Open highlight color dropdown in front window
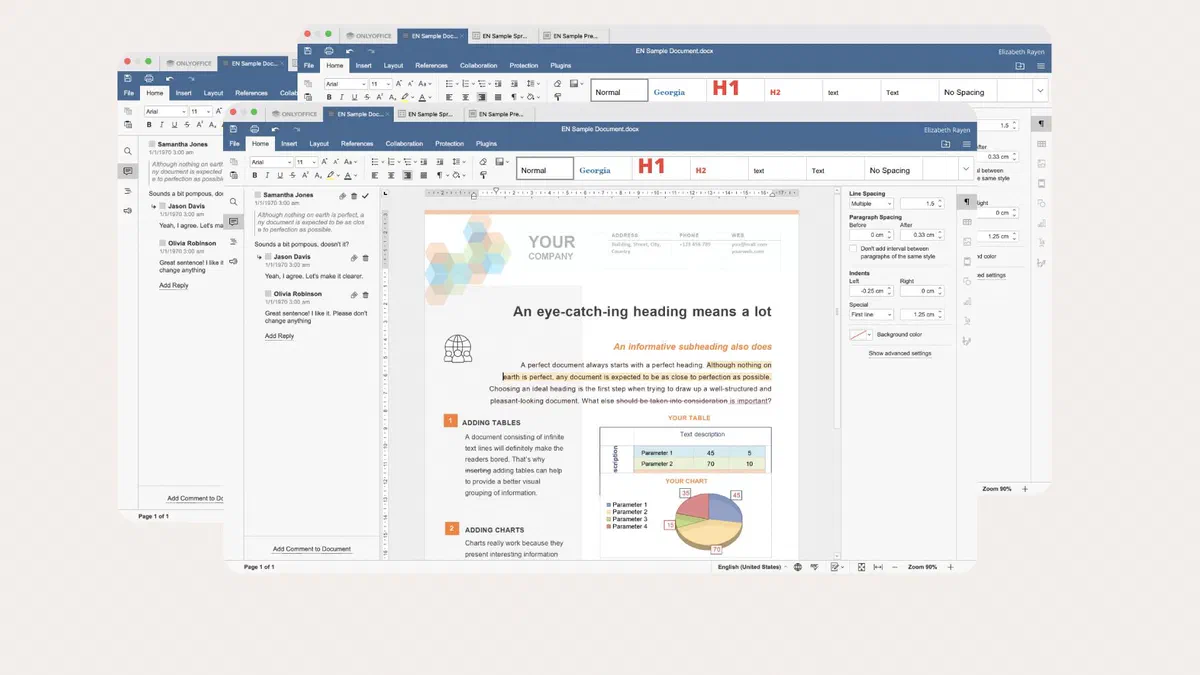This screenshot has height=675, width=1200. click(x=340, y=175)
